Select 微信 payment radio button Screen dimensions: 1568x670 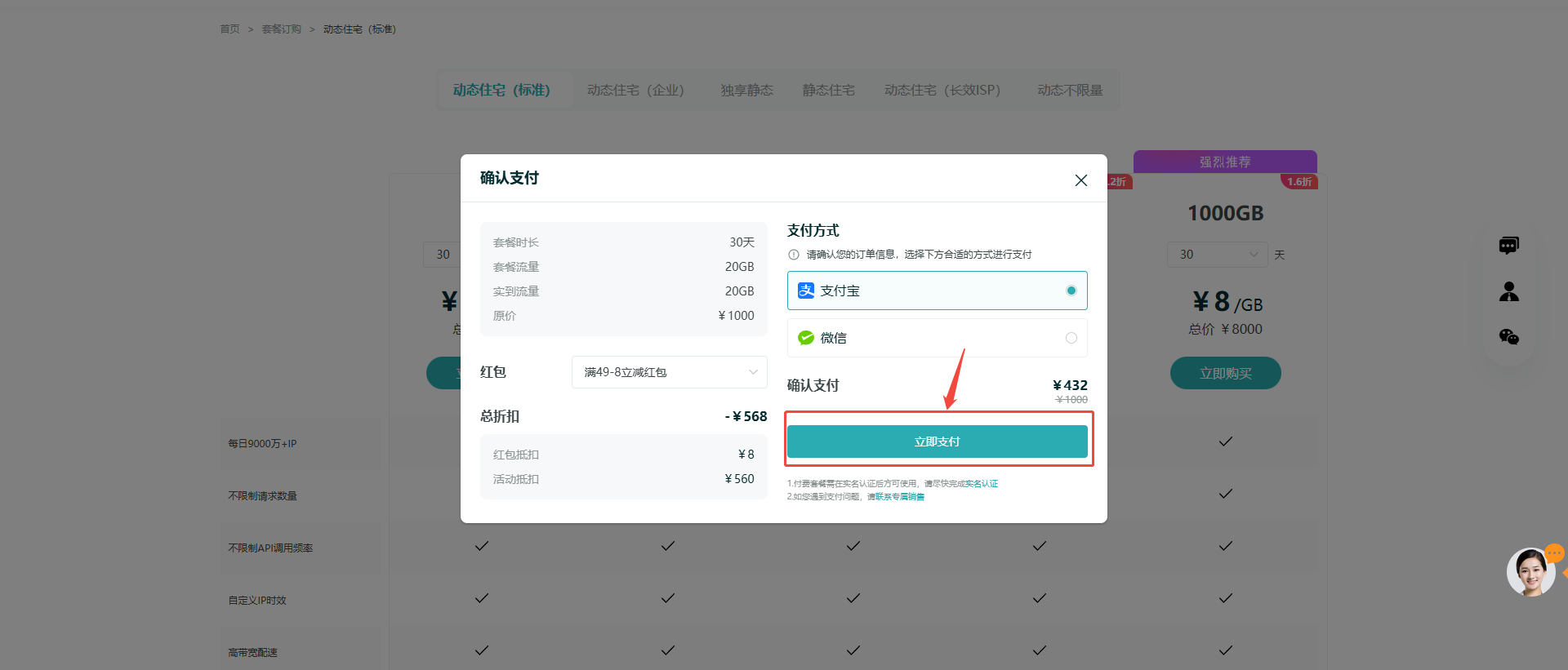1071,338
